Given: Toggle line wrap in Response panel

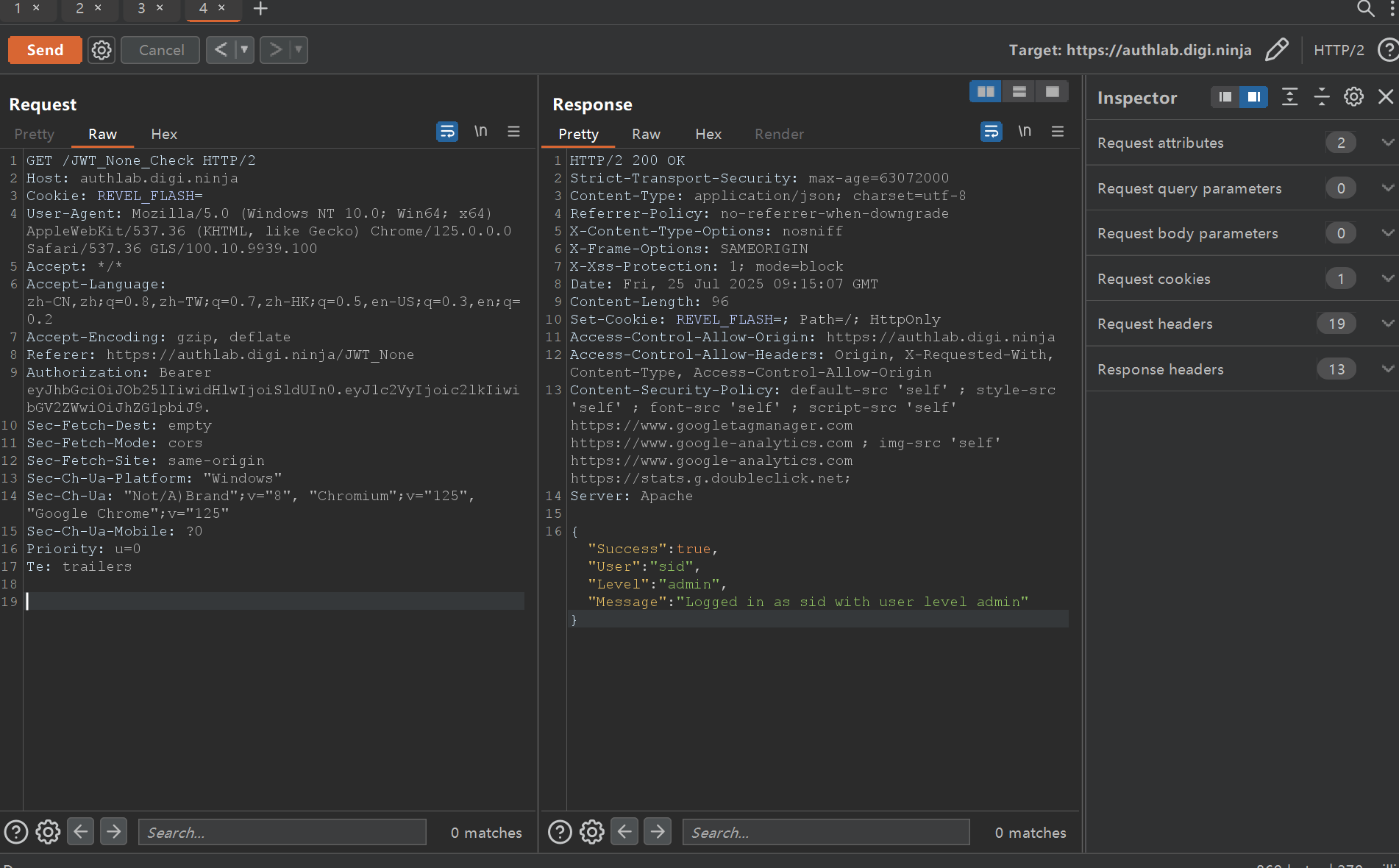Looking at the screenshot, I should (x=992, y=132).
